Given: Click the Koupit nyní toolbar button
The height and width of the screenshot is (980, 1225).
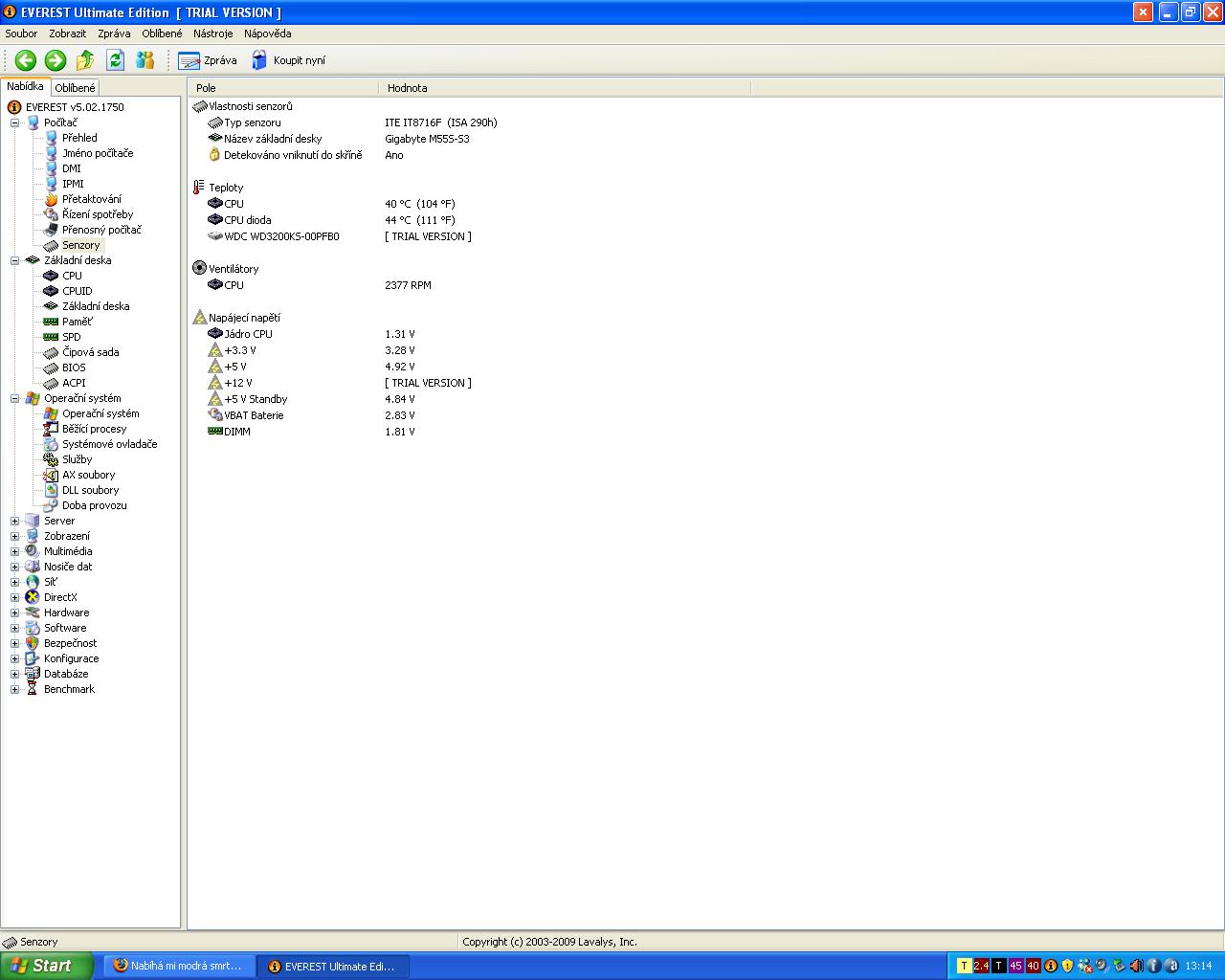Looking at the screenshot, I should point(288,60).
